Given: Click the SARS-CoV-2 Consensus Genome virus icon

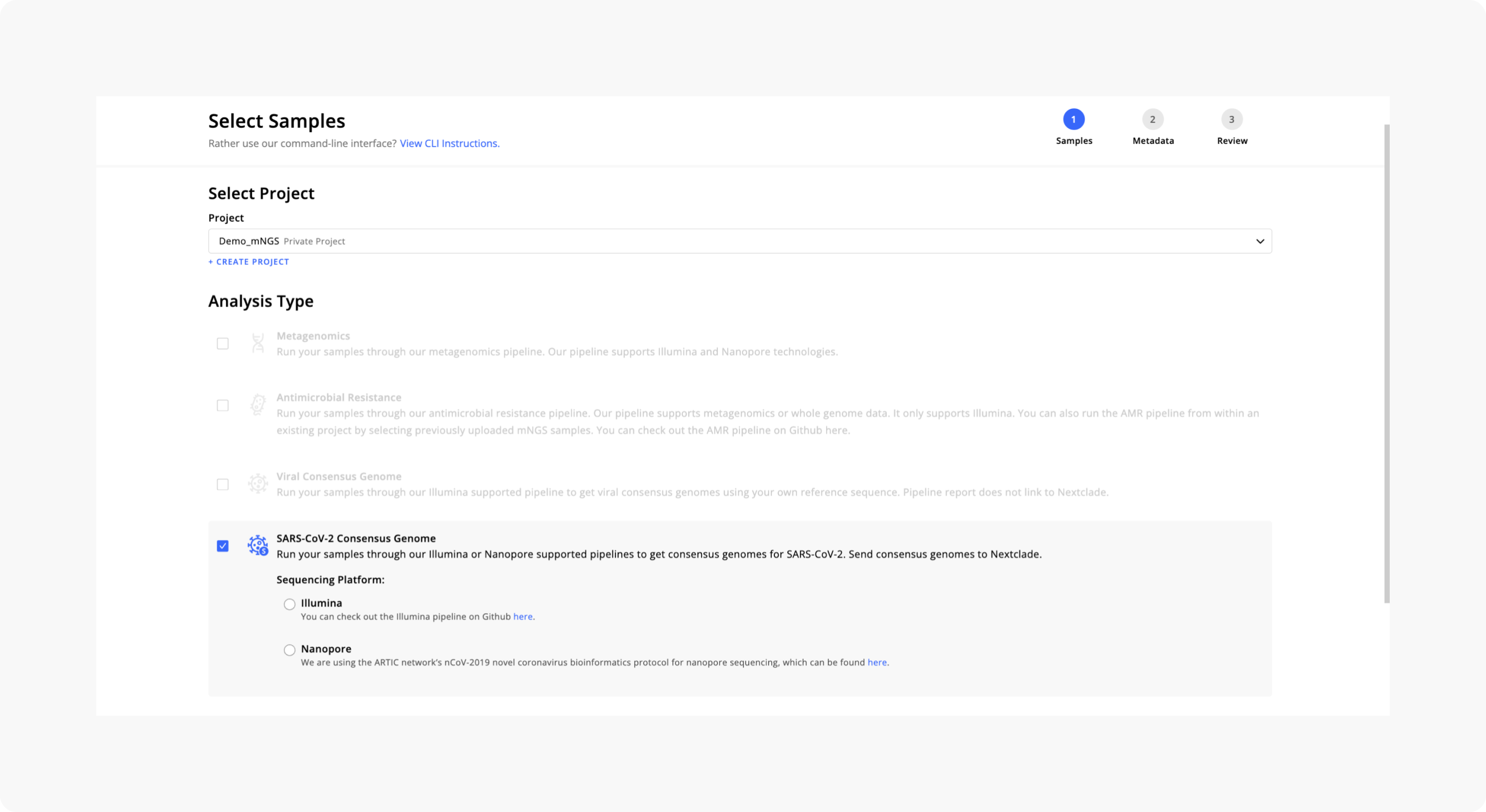Looking at the screenshot, I should 258,545.
